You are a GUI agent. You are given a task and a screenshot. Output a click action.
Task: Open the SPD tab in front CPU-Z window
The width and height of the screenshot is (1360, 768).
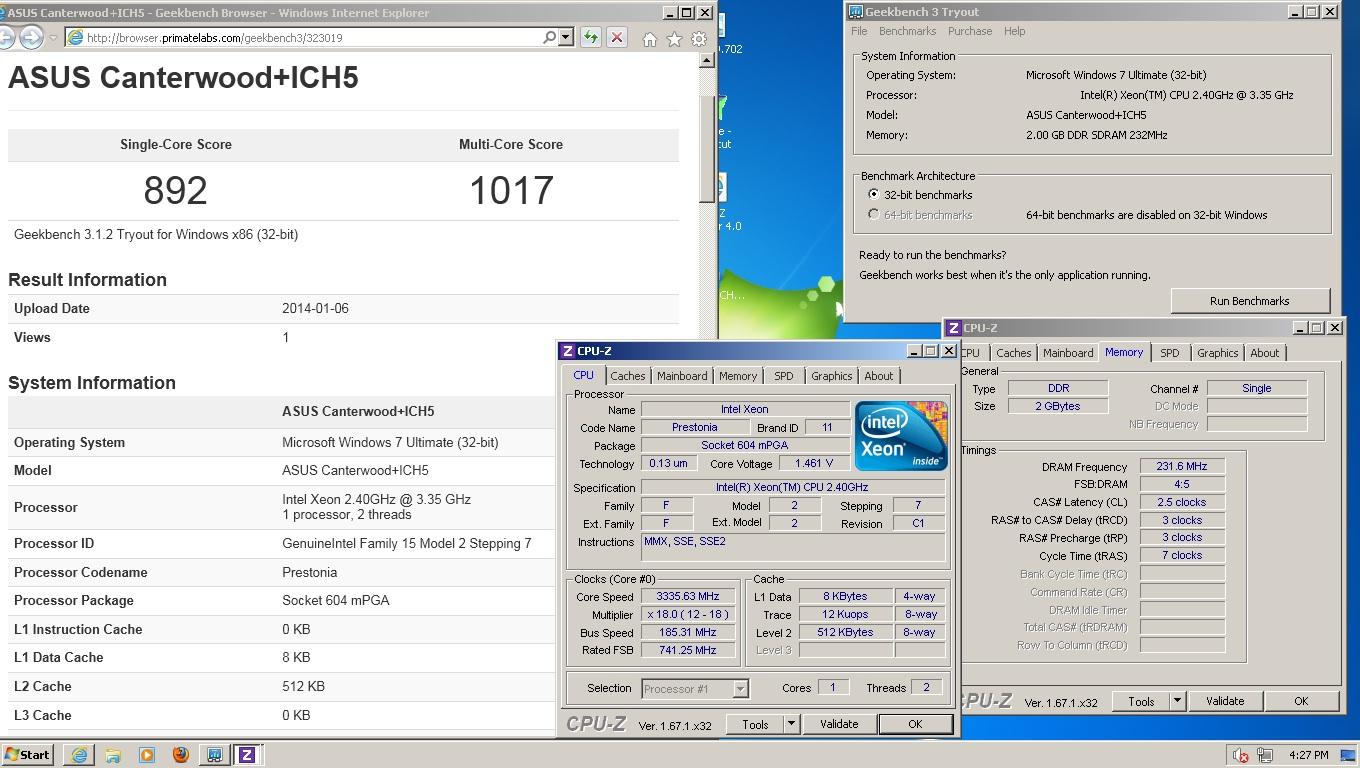pos(783,376)
